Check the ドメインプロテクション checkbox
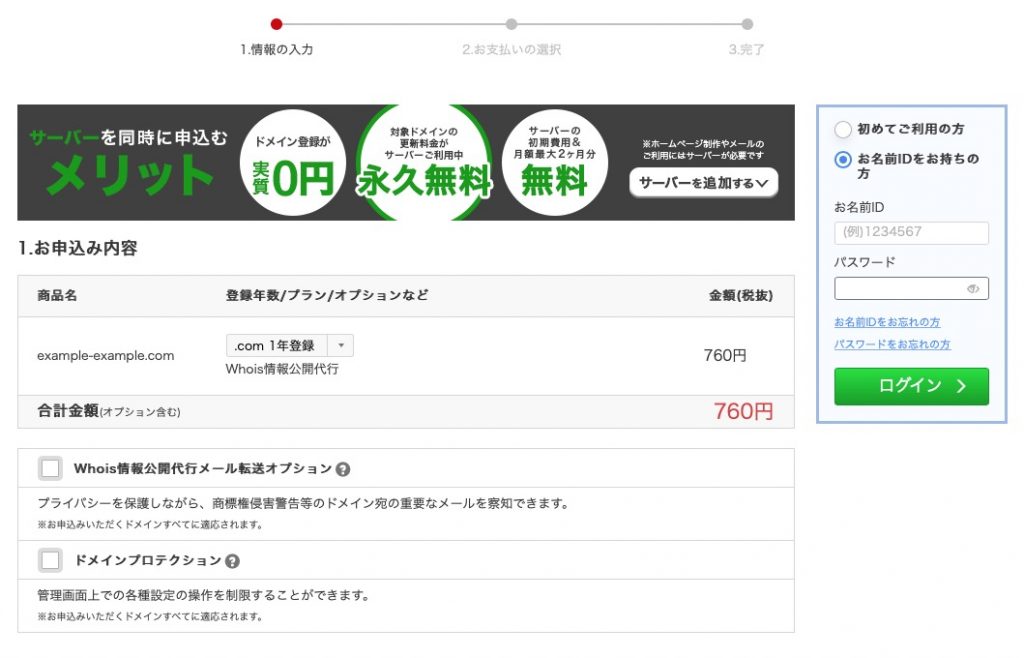The width and height of the screenshot is (1024, 658). [x=50, y=560]
